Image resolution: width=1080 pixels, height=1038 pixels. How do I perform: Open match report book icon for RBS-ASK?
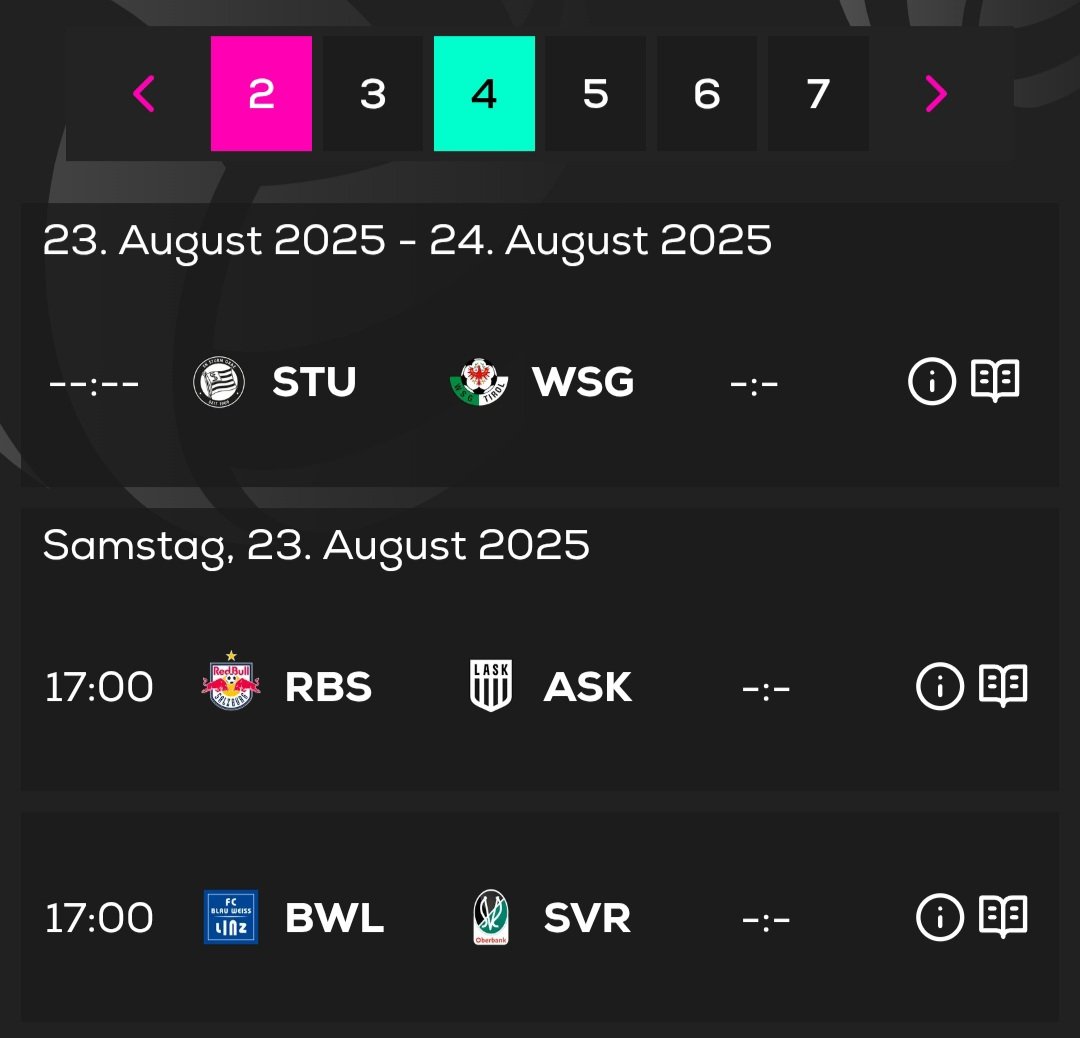click(1004, 685)
